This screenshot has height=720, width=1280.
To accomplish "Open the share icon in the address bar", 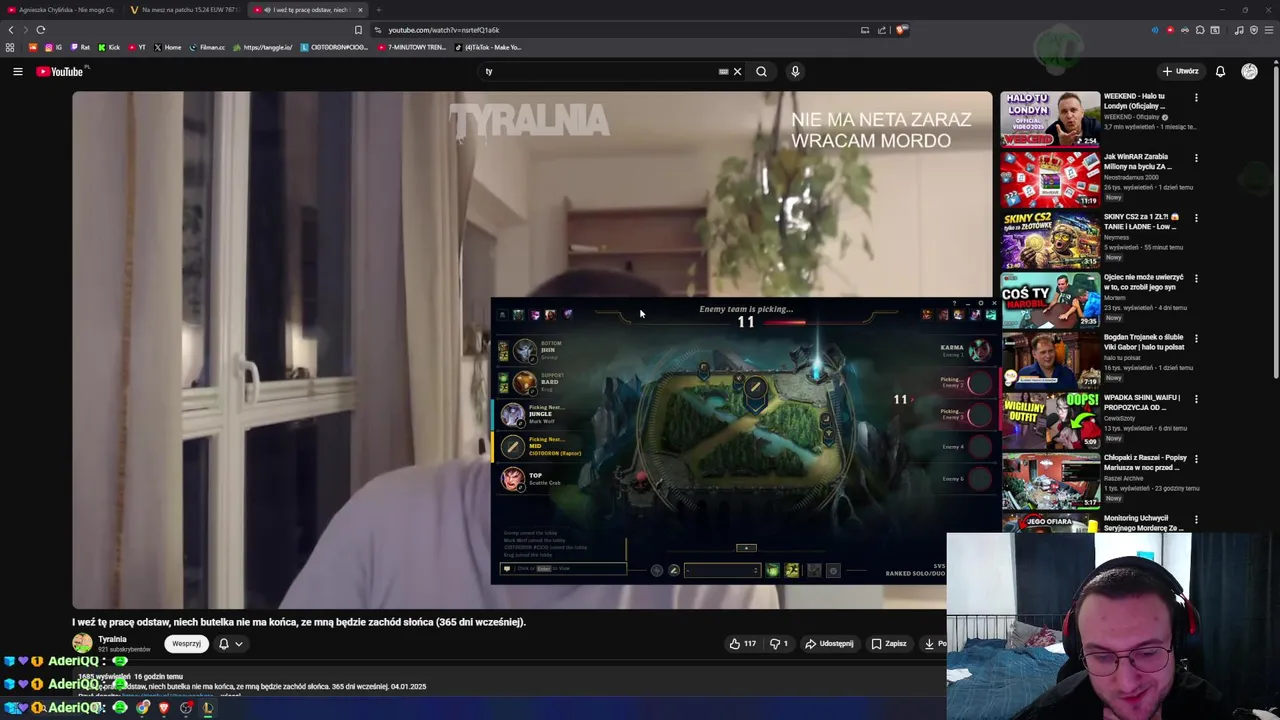I will coord(882,30).
